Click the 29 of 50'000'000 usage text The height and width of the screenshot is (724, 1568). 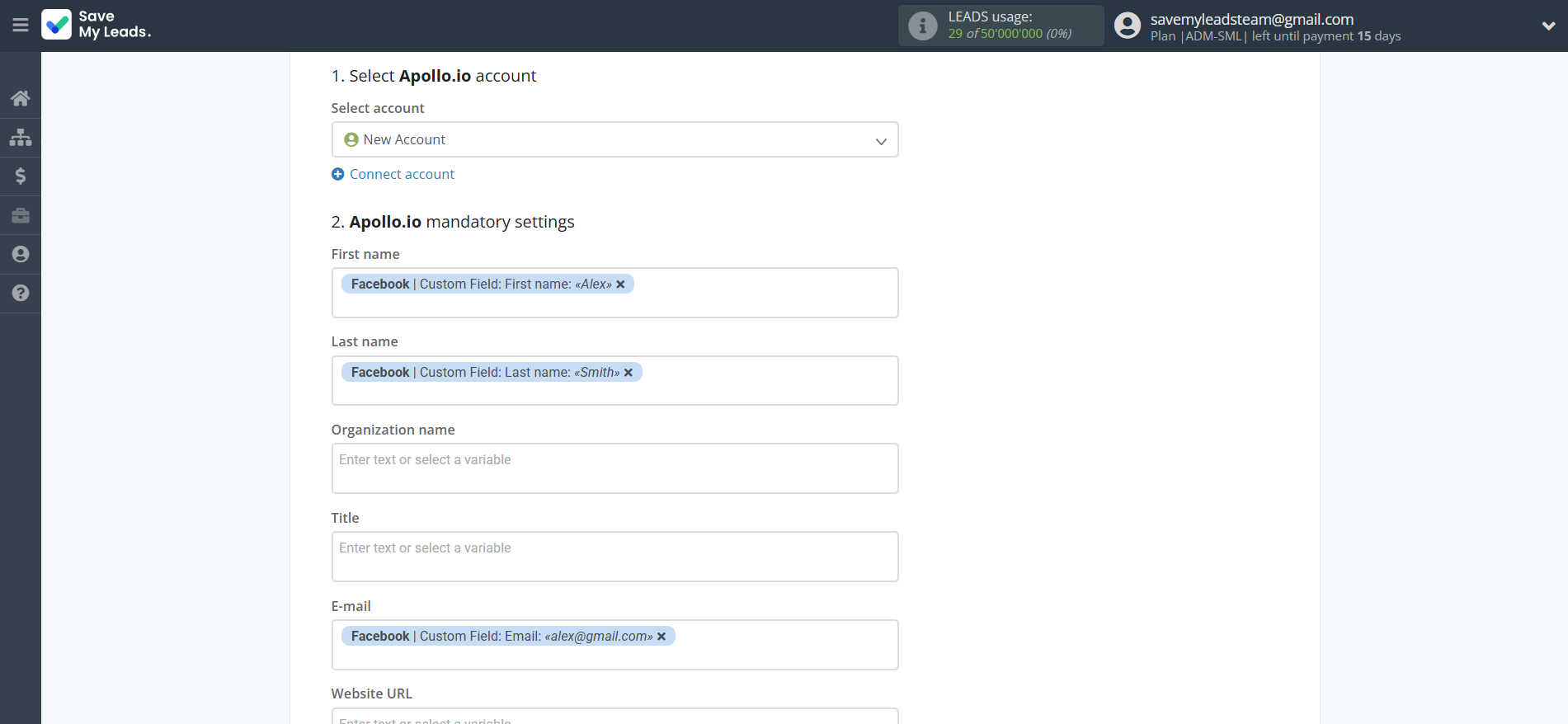pyautogui.click(x=1010, y=34)
